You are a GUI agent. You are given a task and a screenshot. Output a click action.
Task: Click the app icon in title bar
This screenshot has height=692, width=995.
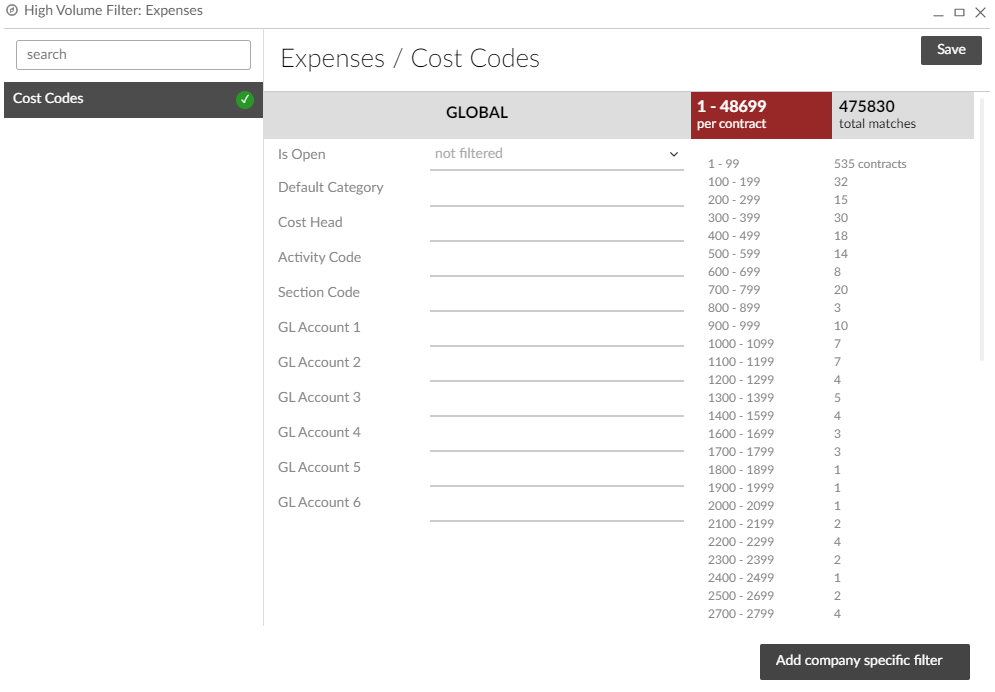point(12,12)
